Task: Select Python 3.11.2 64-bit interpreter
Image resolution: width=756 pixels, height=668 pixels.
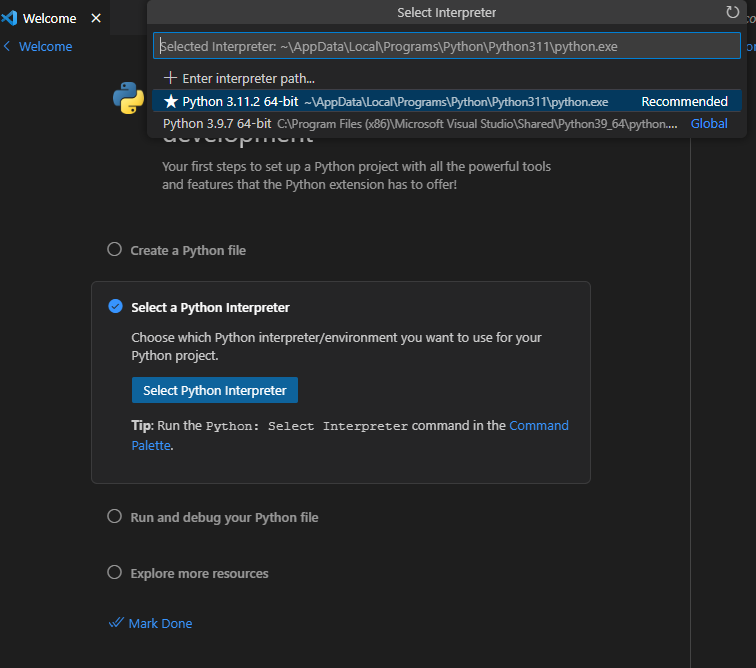Action: click(446, 101)
